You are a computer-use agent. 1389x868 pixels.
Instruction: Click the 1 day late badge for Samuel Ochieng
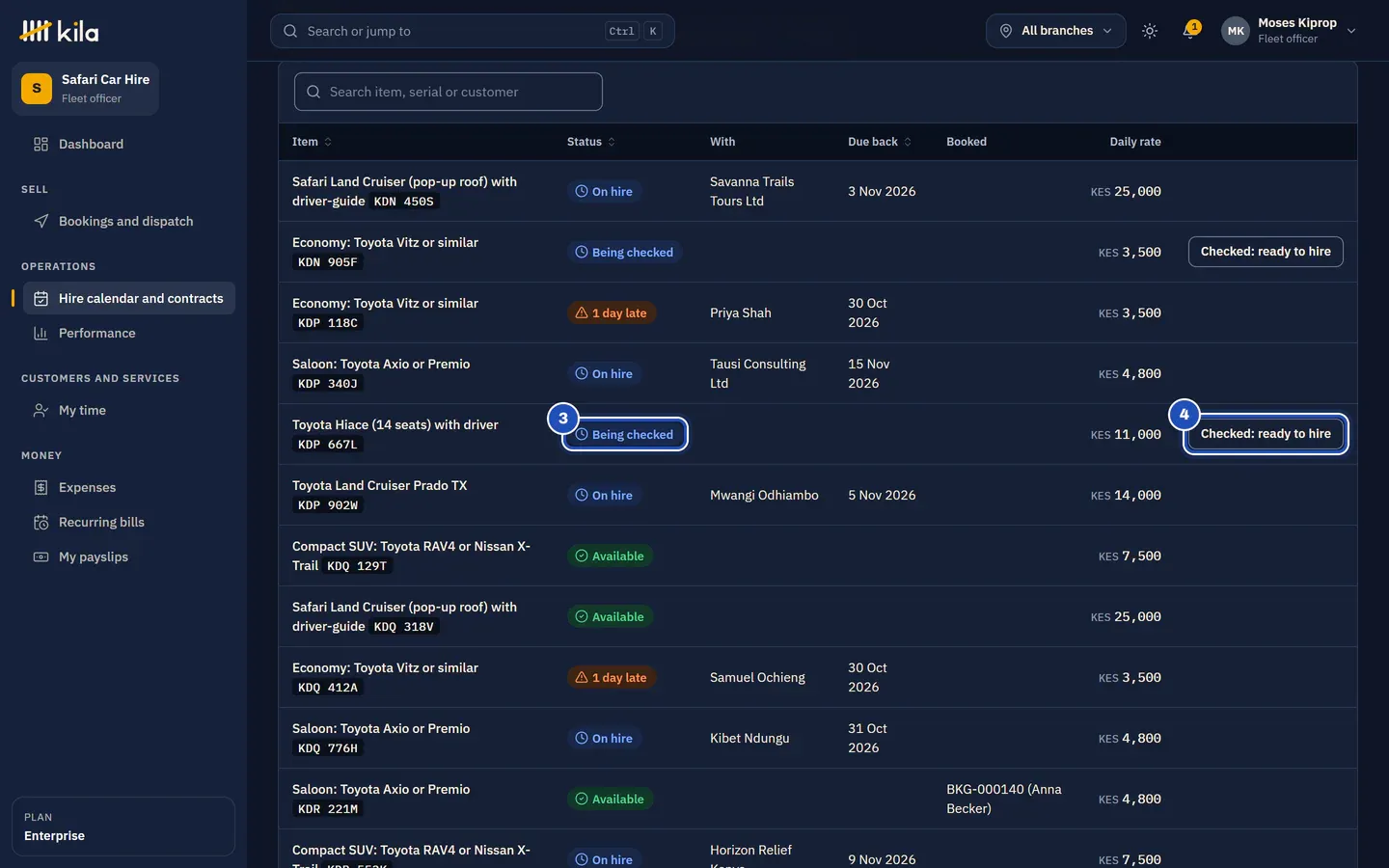pyautogui.click(x=612, y=678)
